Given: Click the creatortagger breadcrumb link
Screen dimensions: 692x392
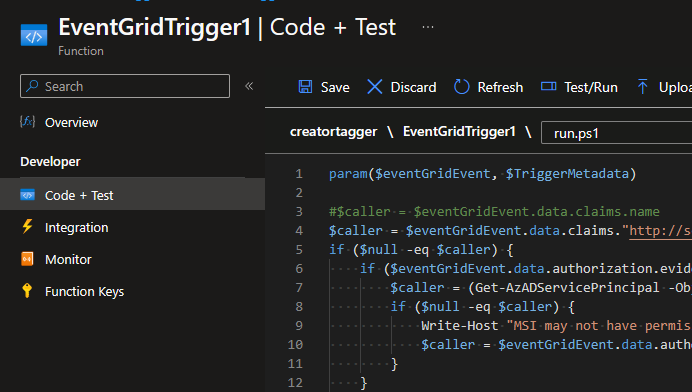Looking at the screenshot, I should click(x=334, y=132).
